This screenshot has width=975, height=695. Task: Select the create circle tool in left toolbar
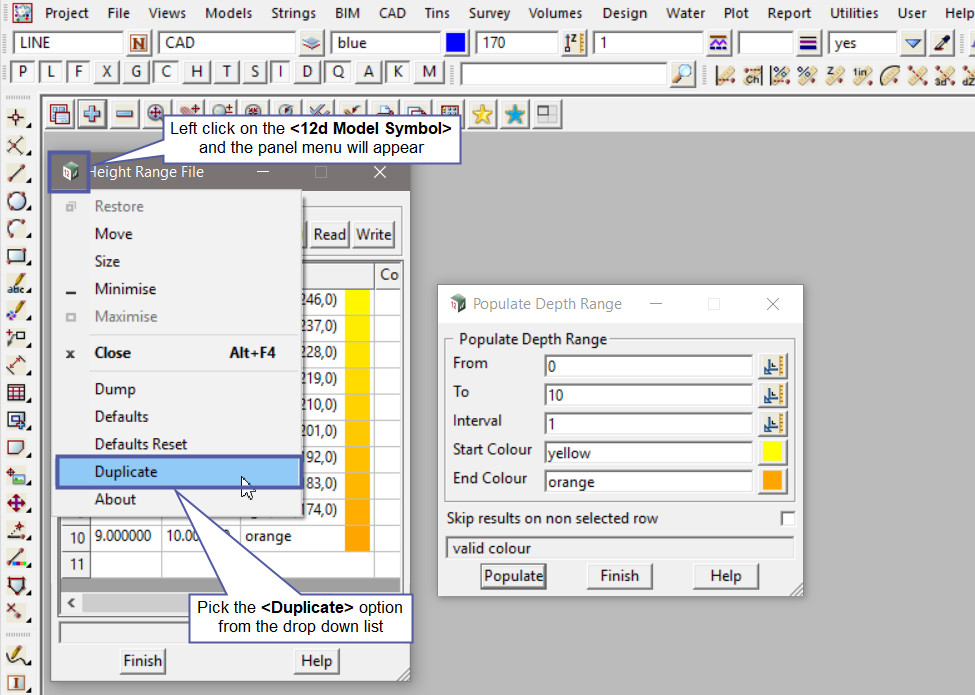coord(17,201)
